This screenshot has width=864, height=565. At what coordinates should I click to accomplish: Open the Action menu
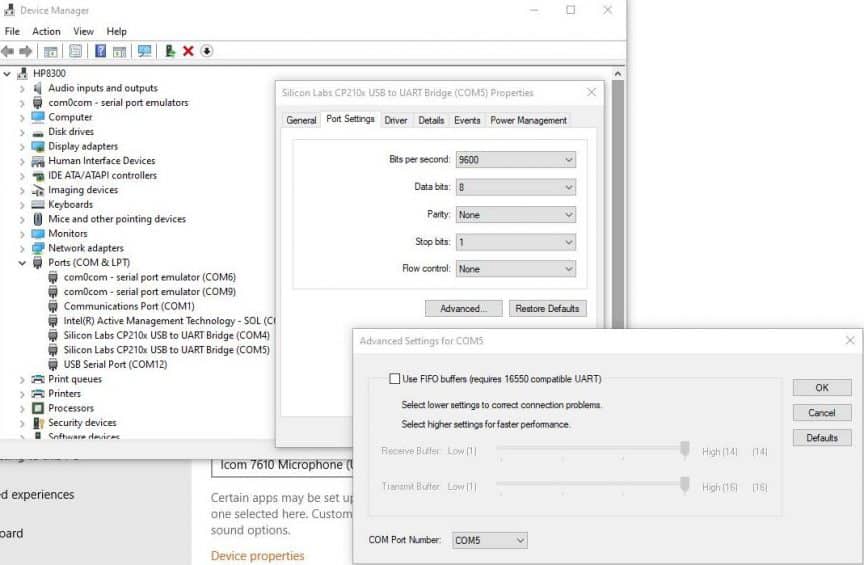pos(46,31)
